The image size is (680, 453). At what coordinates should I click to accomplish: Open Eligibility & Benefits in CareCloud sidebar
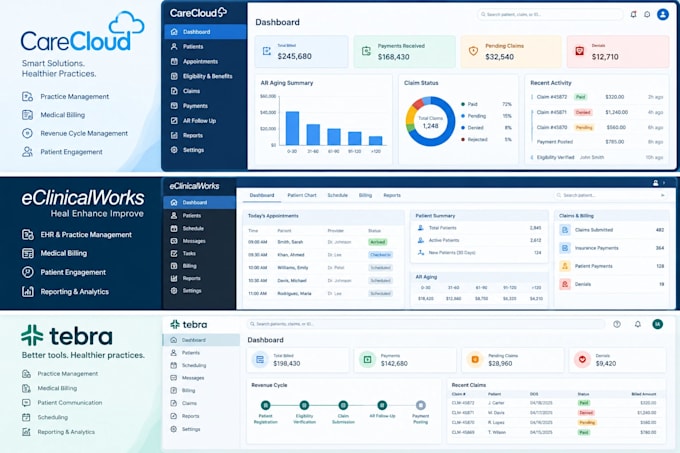[x=204, y=76]
